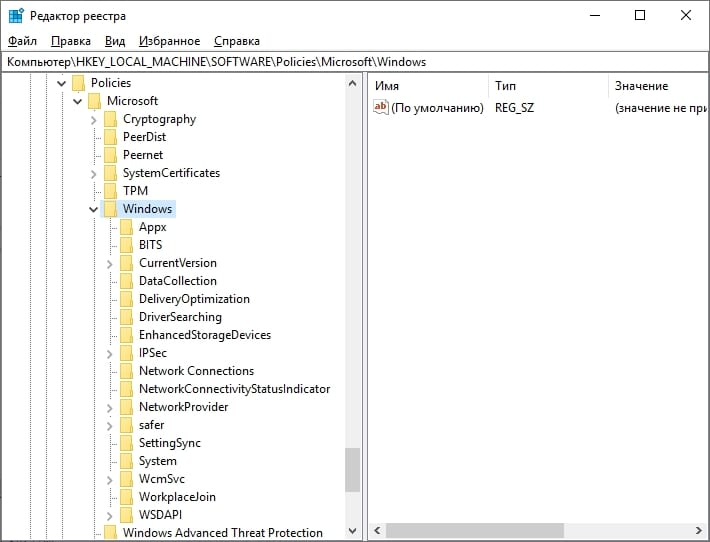Image resolution: width=710 pixels, height=542 pixels.
Task: Click the BITS folder icon
Action: (126, 245)
